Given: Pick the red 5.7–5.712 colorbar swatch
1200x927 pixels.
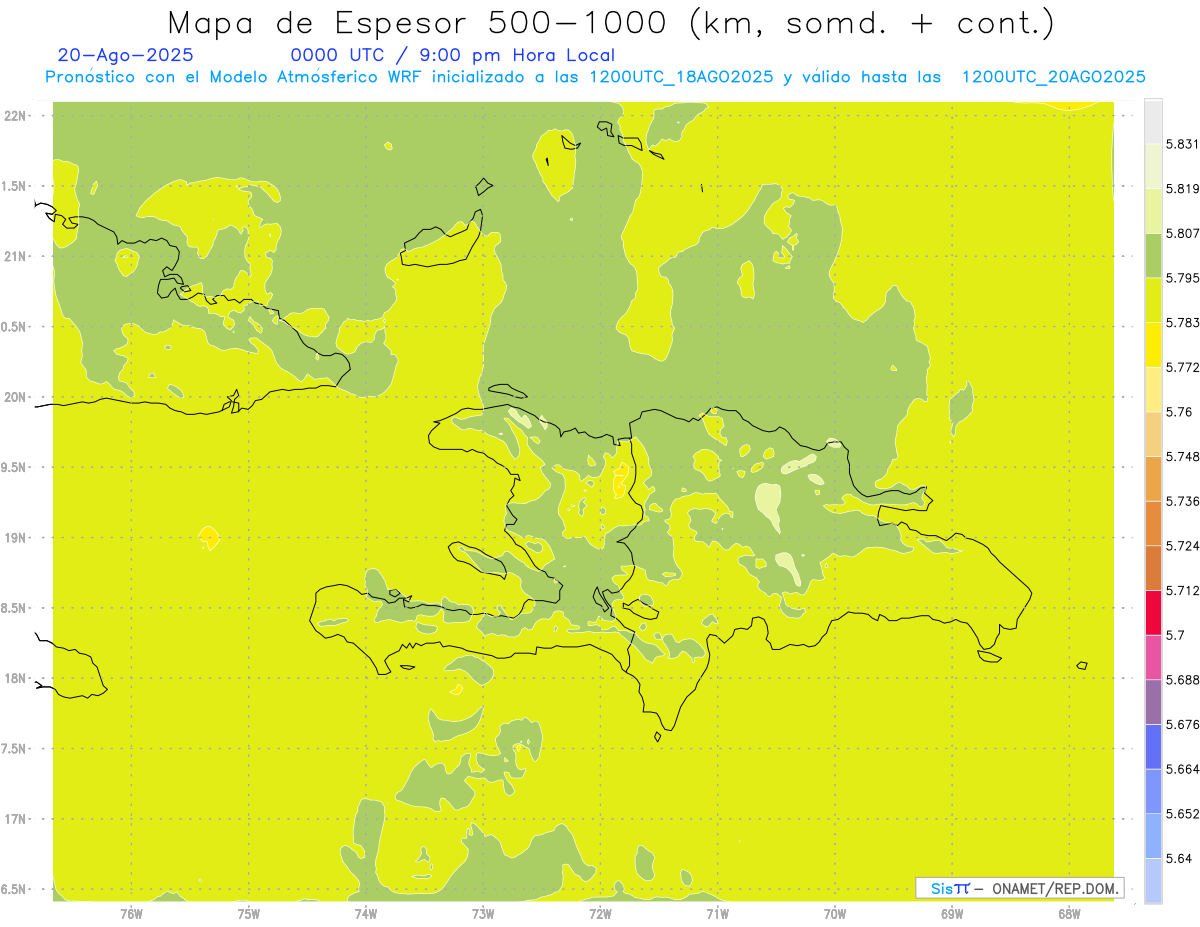Looking at the screenshot, I should [1154, 612].
